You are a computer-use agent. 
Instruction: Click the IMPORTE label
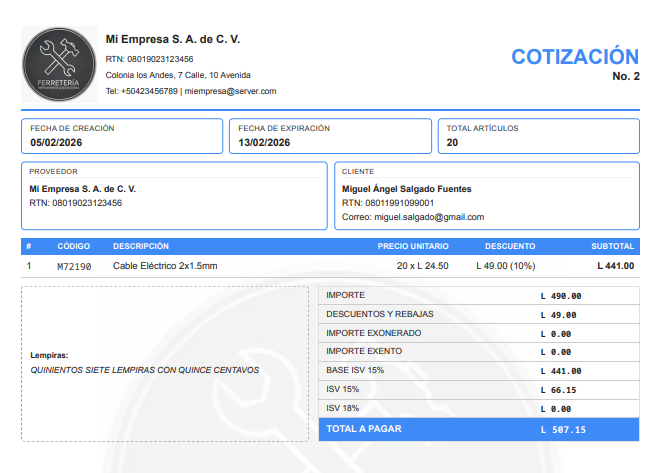click(346, 295)
